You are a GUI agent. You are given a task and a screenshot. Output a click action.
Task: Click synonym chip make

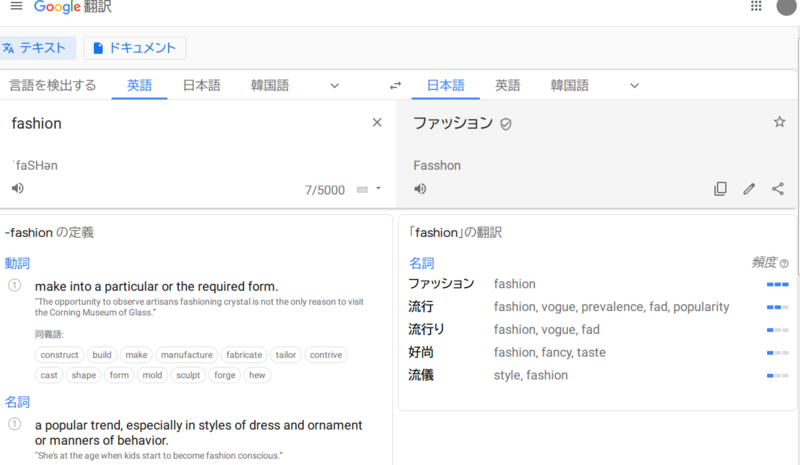point(136,355)
